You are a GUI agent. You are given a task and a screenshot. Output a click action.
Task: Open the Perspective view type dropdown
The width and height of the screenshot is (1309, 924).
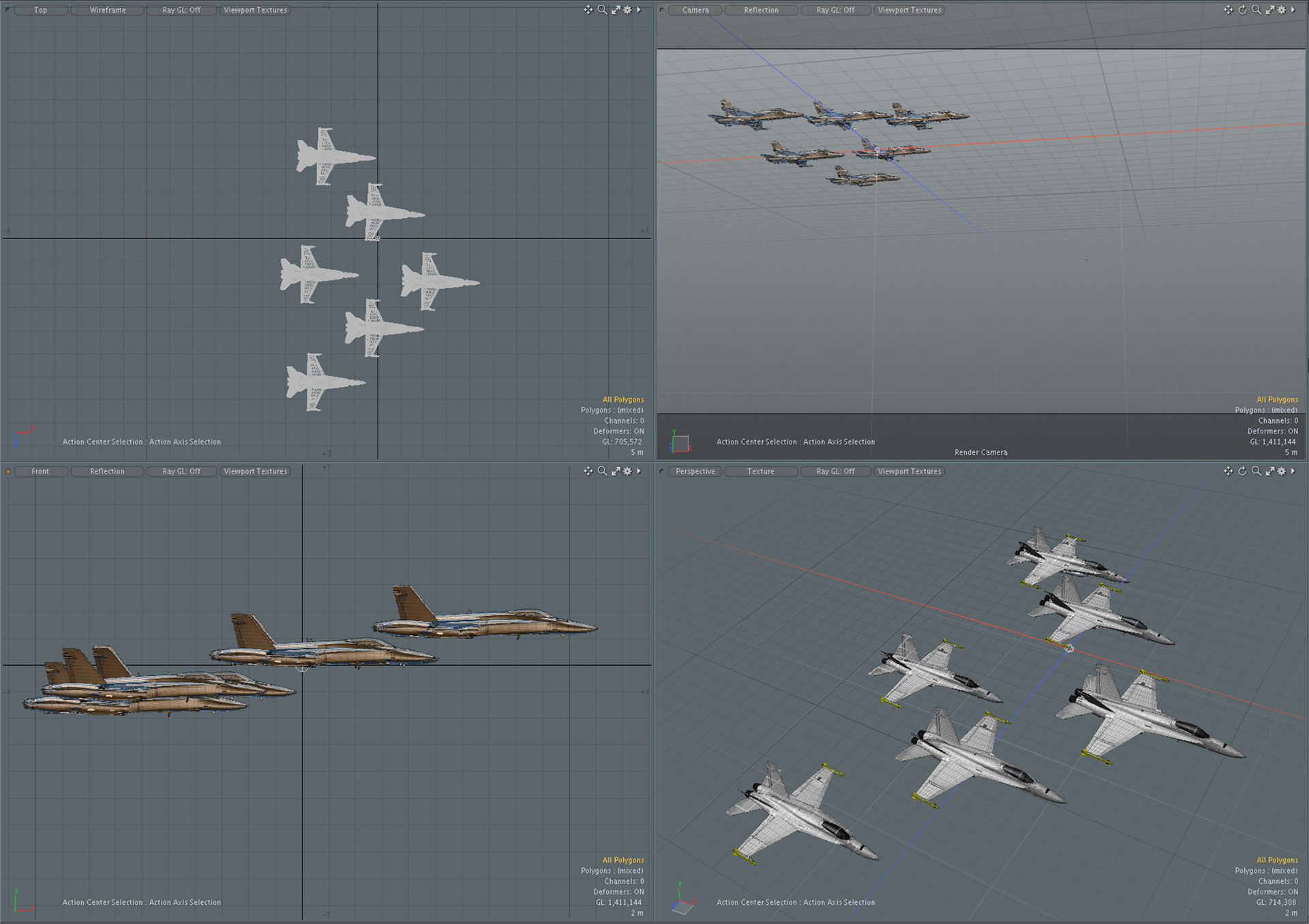tap(695, 472)
